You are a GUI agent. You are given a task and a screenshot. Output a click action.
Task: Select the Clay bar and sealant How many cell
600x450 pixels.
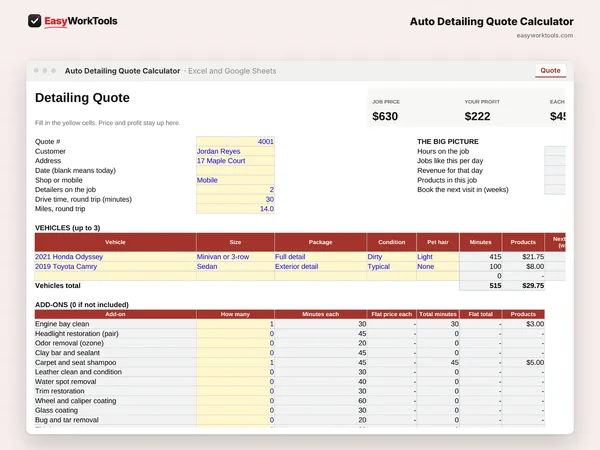tap(235, 352)
